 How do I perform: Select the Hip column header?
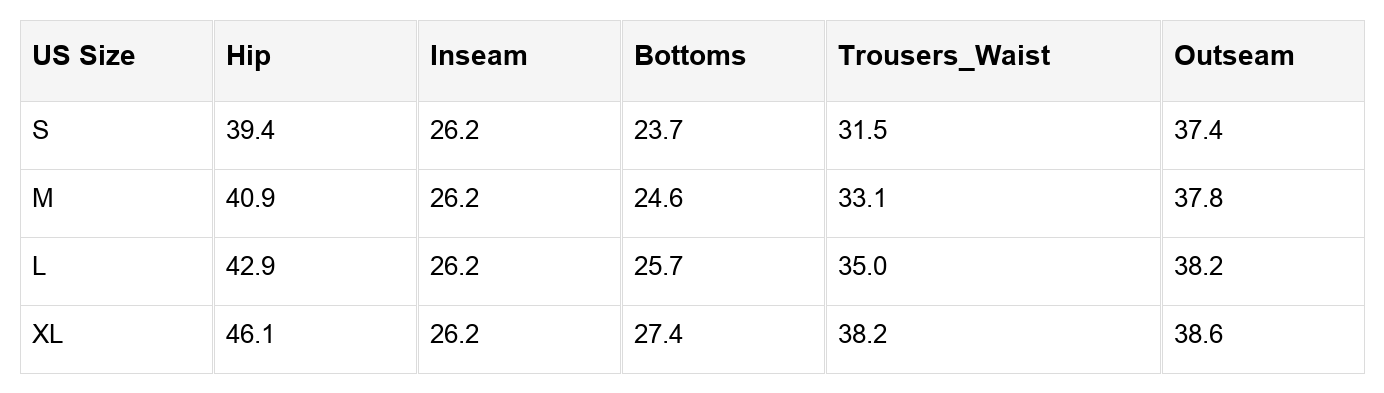pos(248,56)
